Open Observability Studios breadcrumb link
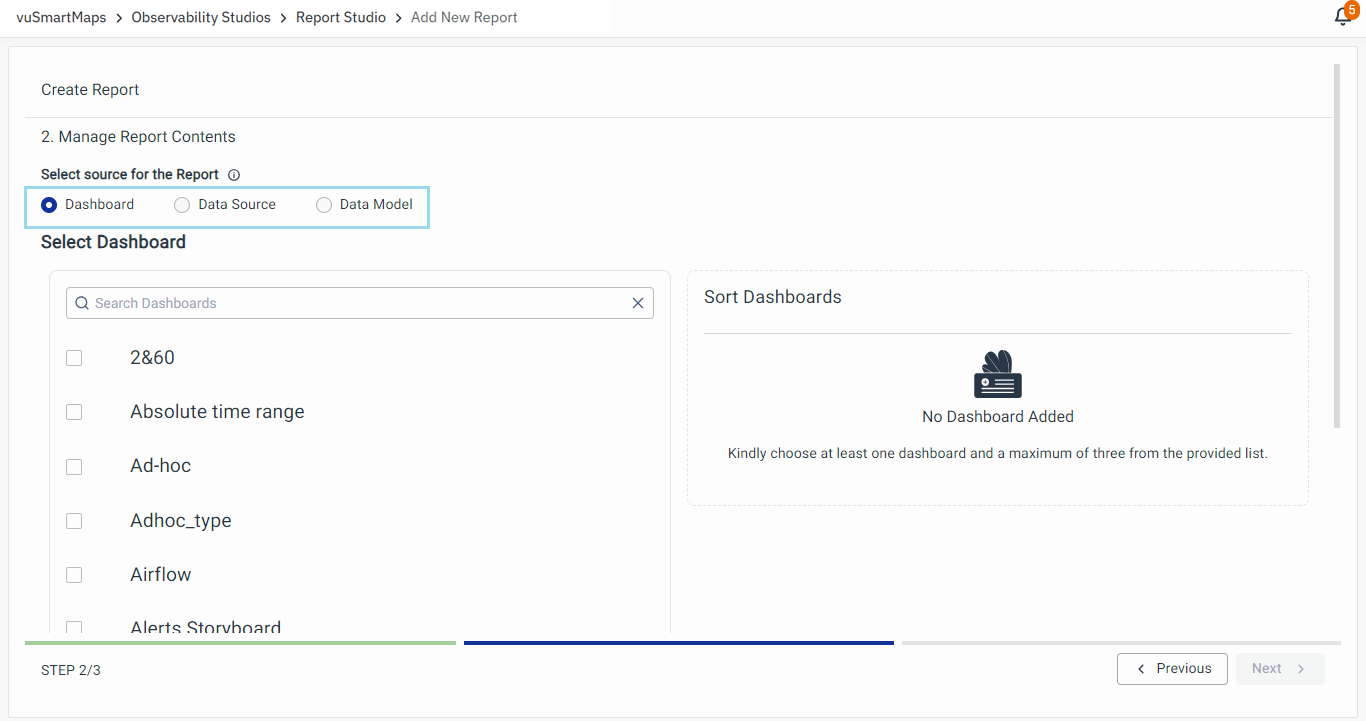 [x=201, y=17]
